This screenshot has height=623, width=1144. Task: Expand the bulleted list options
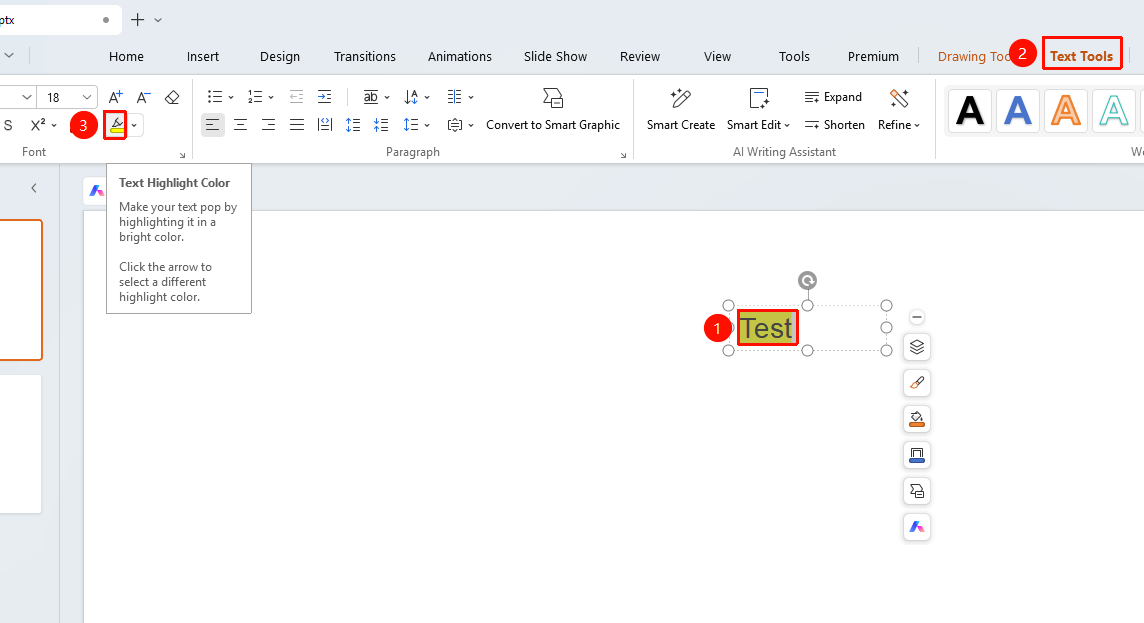tap(231, 97)
